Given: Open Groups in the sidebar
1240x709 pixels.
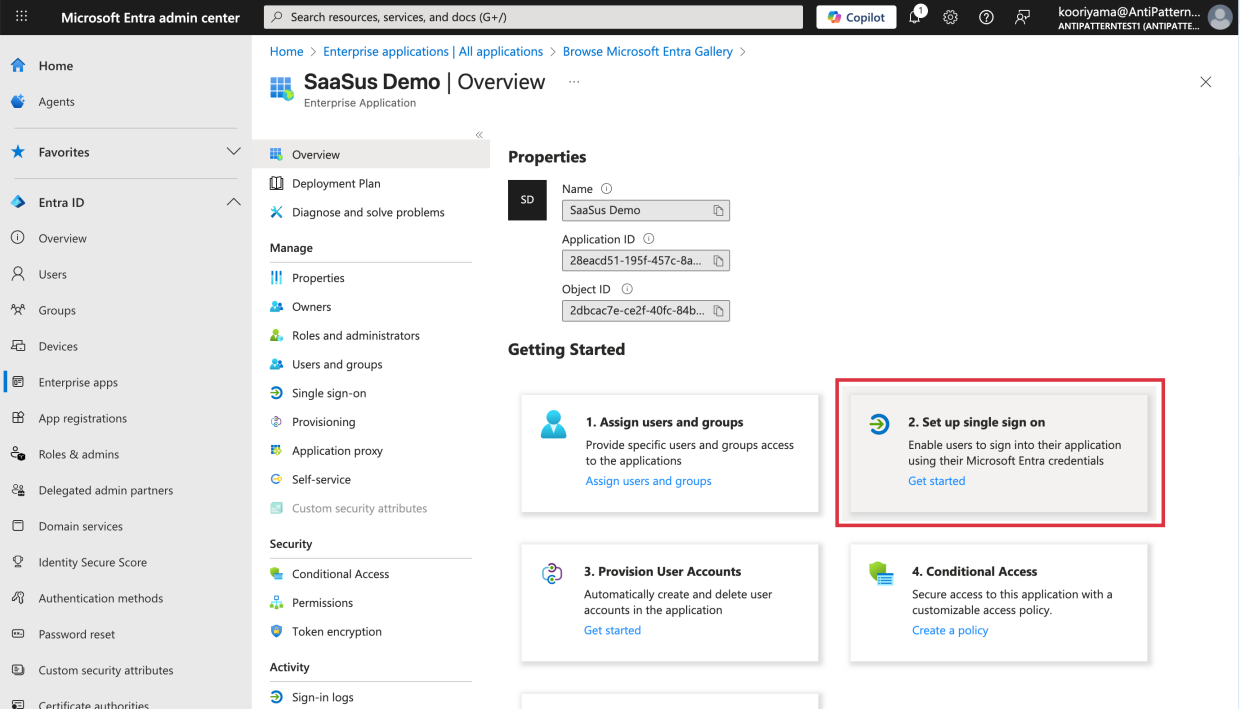Looking at the screenshot, I should (57, 310).
